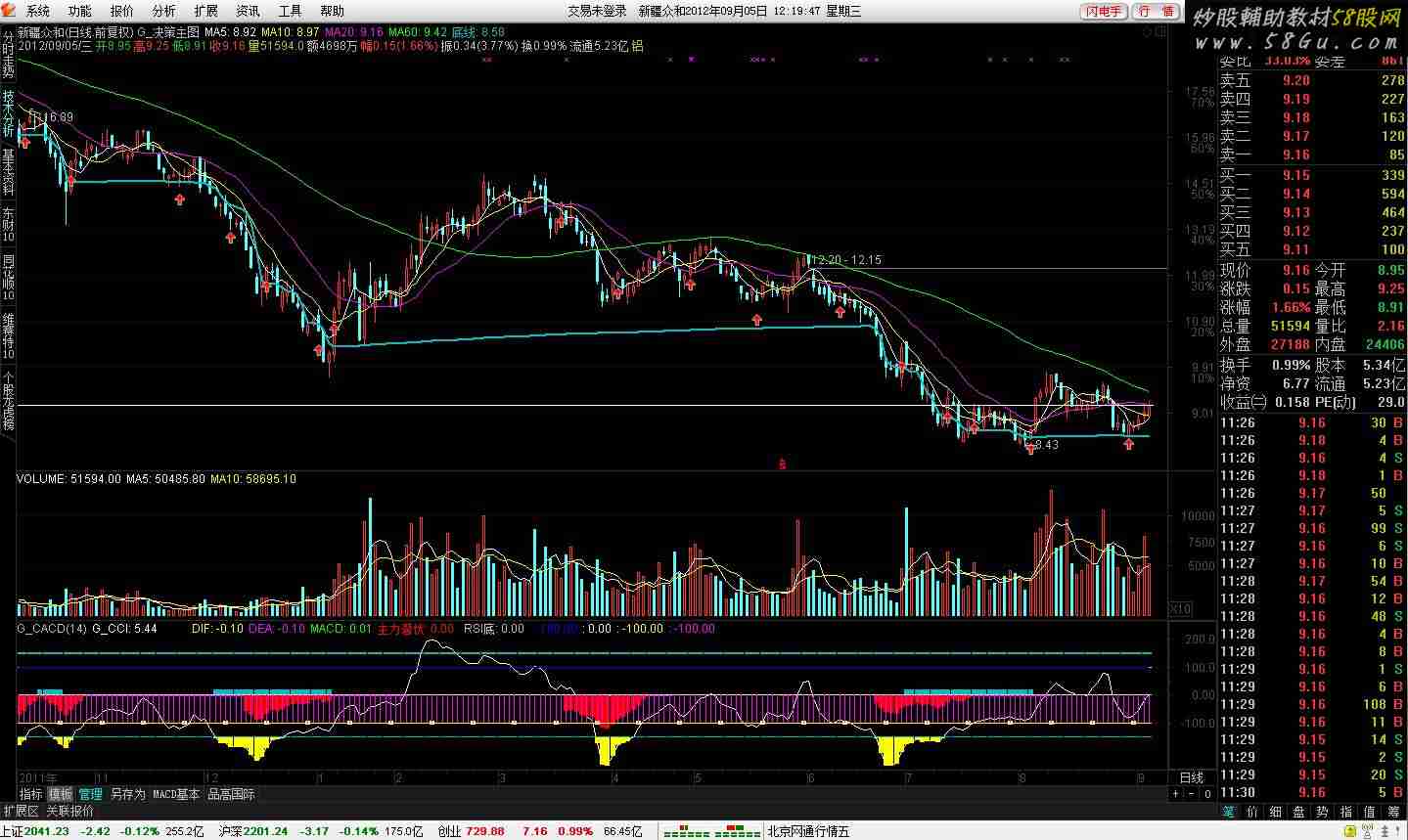The image size is (1408, 840).
Task: Select the 技术分析 sidebar tab
Action: click(x=8, y=112)
